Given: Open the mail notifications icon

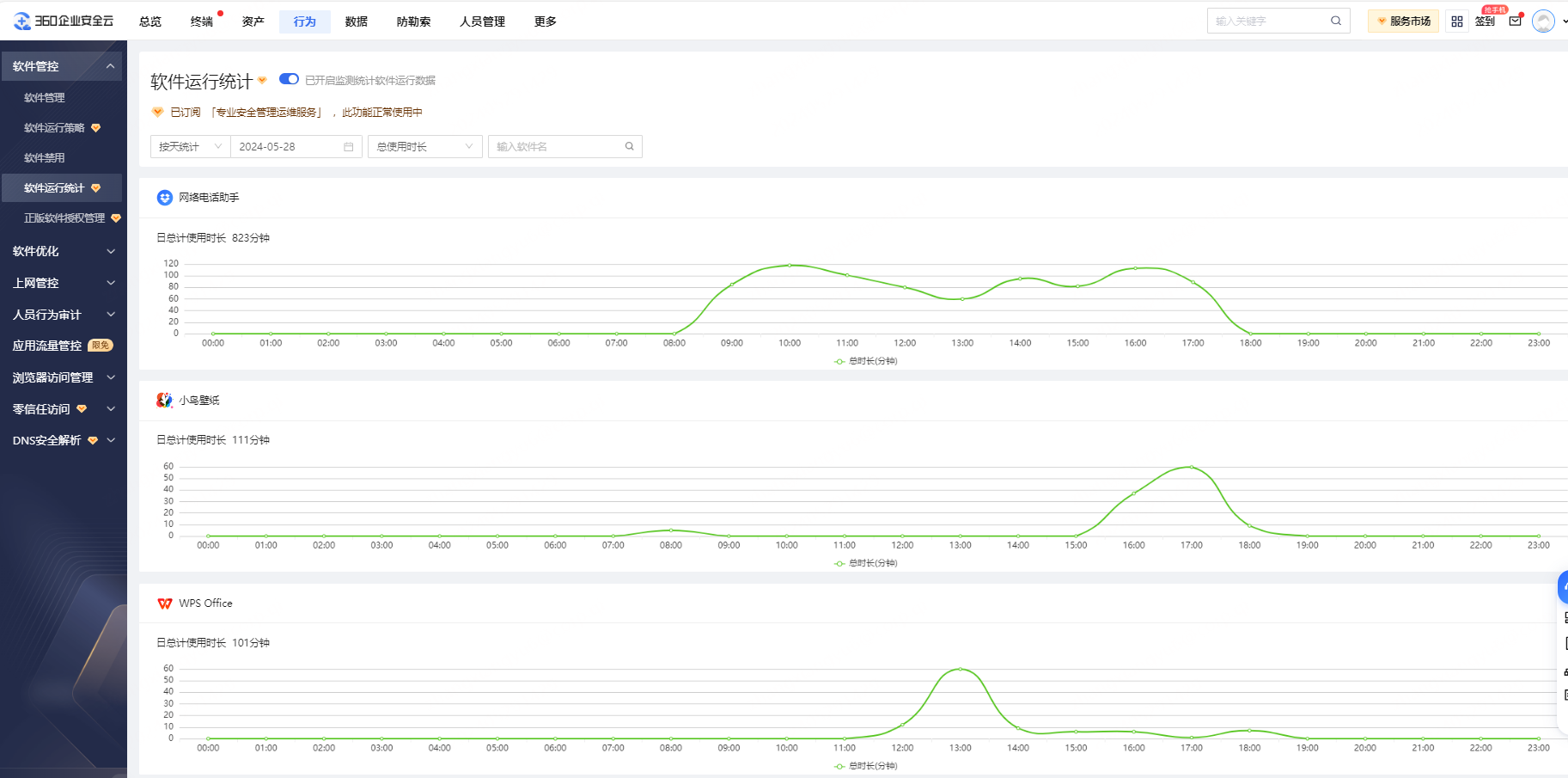Looking at the screenshot, I should (1515, 21).
